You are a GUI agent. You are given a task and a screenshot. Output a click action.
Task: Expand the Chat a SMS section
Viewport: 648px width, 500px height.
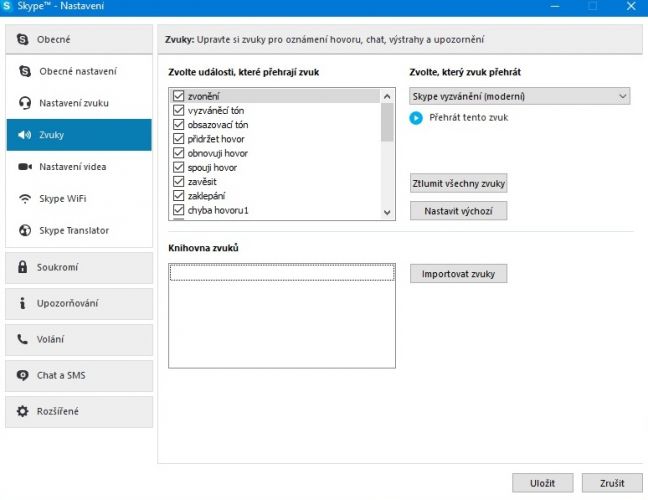pos(79,375)
